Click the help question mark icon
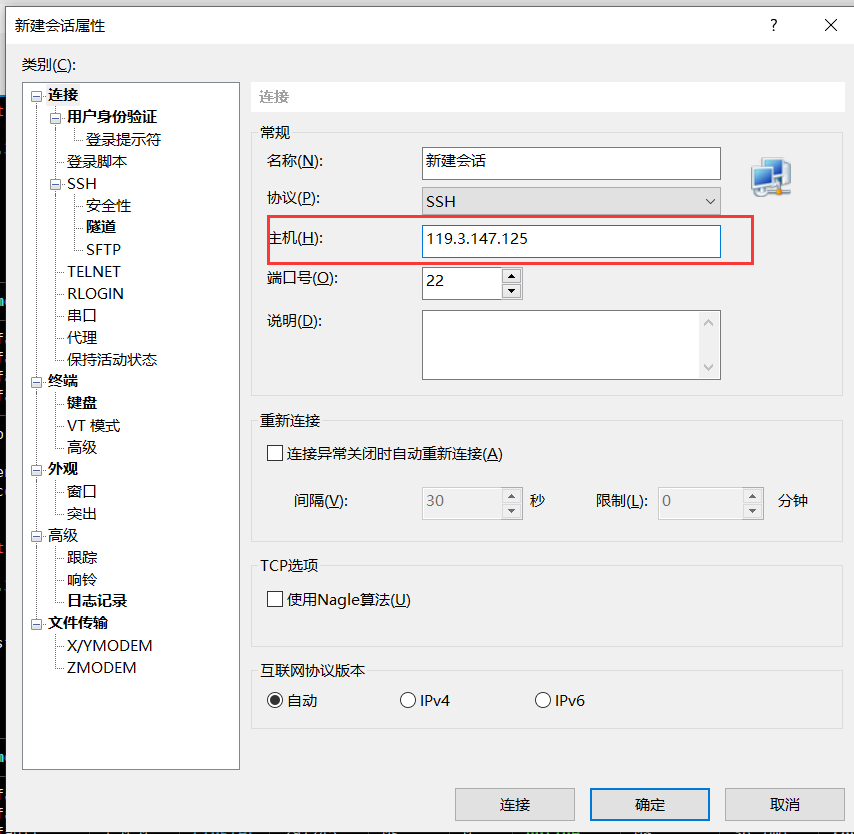 coord(773,25)
